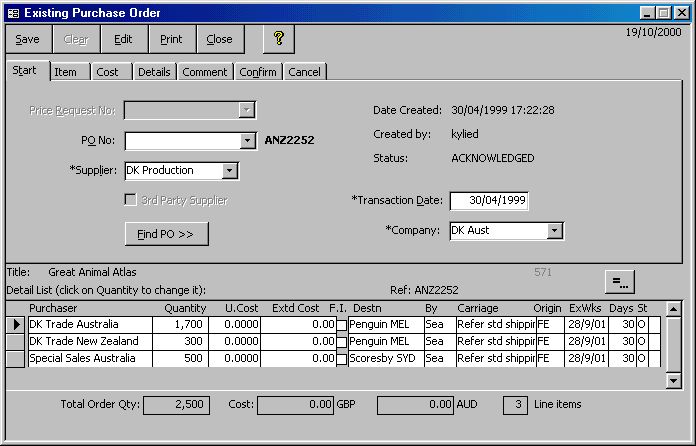Select row marker for Special Sales Australia
Image resolution: width=696 pixels, height=446 pixels.
click(16, 359)
